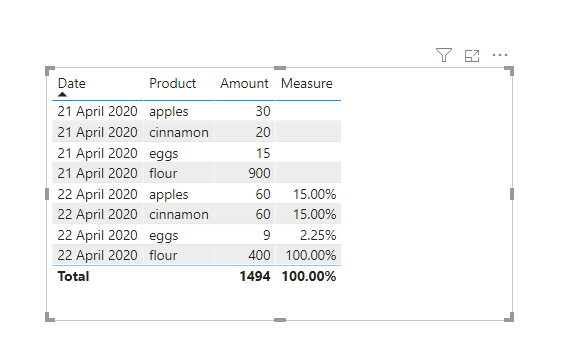
Task: Open the visual's filter icon
Action: (443, 55)
